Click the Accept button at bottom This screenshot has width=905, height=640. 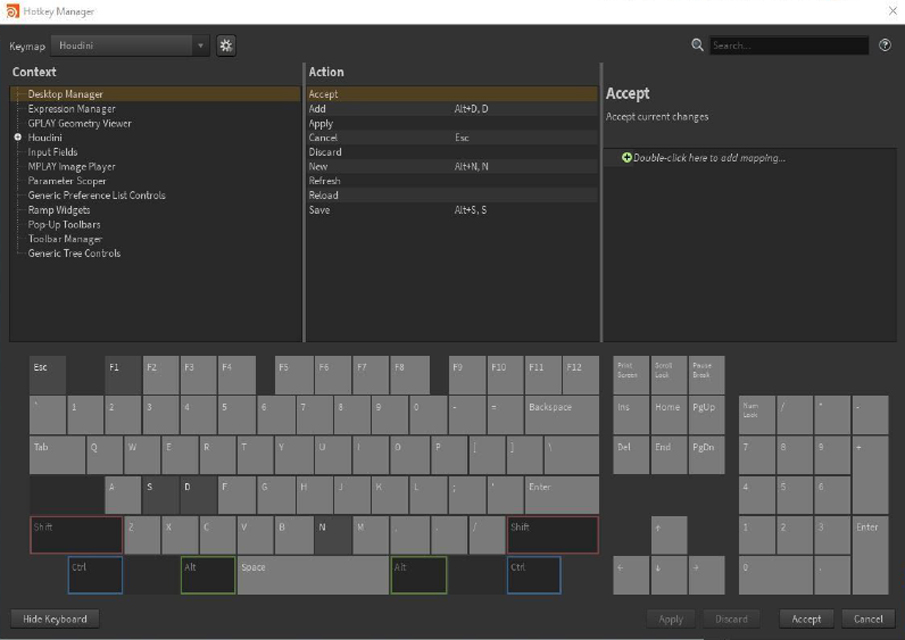click(x=806, y=619)
